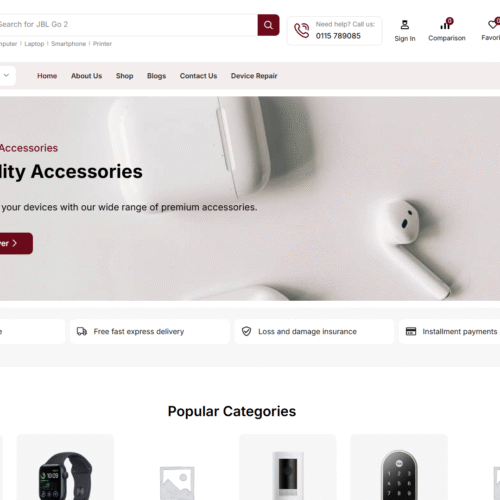Open Favorites heart icon
500x500 pixels.
coord(493,24)
